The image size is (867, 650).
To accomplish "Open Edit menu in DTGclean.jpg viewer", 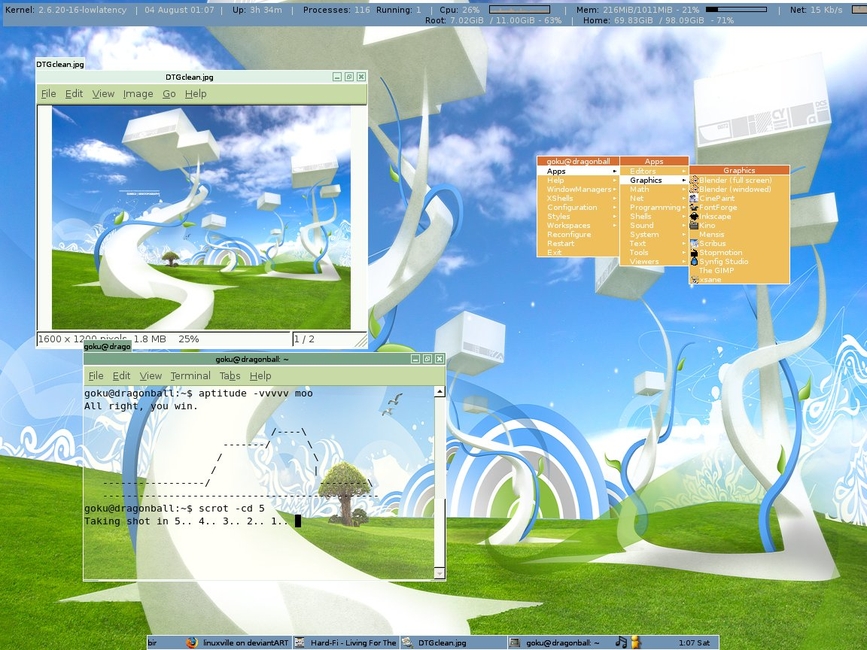I will coord(74,94).
